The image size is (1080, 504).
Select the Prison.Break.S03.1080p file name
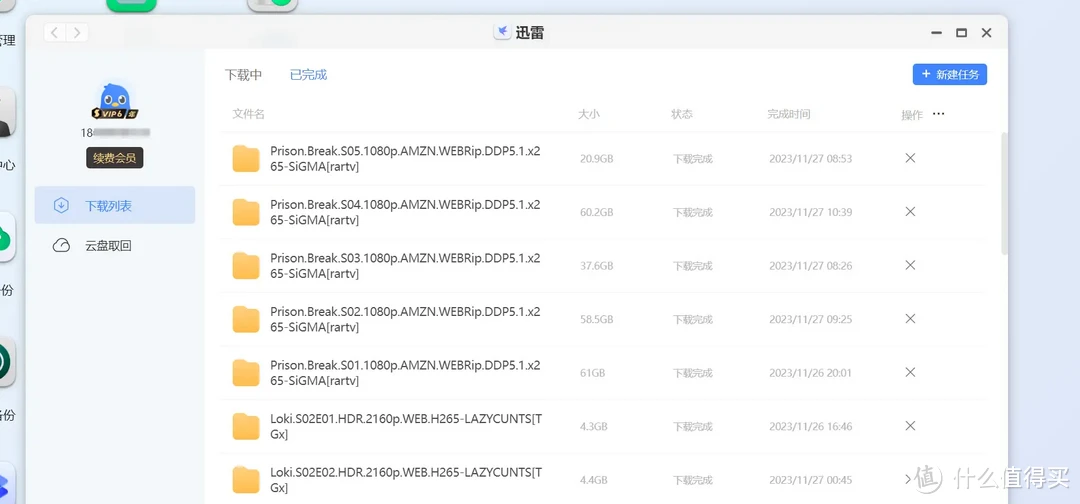(405, 266)
